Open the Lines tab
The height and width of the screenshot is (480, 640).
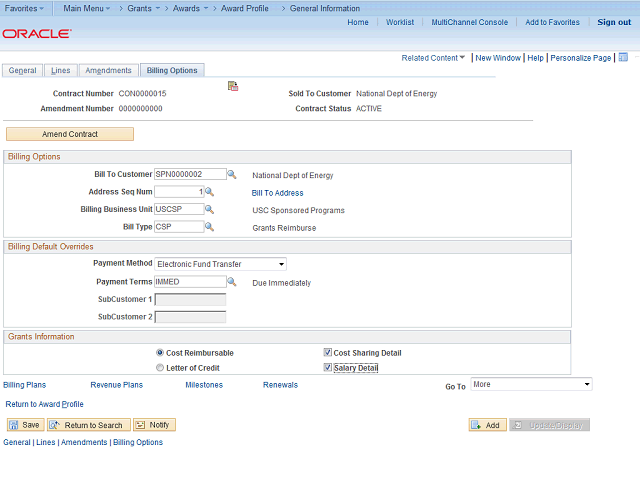(x=60, y=71)
